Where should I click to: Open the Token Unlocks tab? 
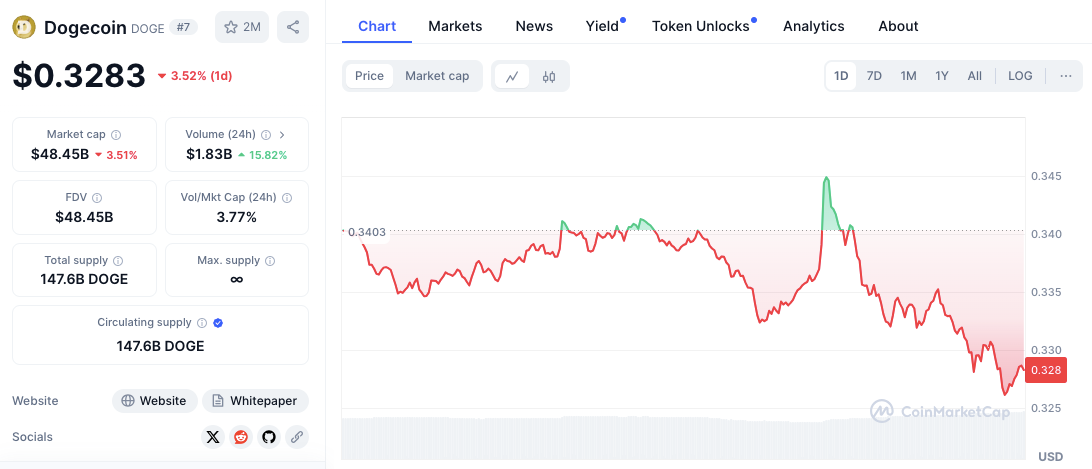click(x=700, y=26)
